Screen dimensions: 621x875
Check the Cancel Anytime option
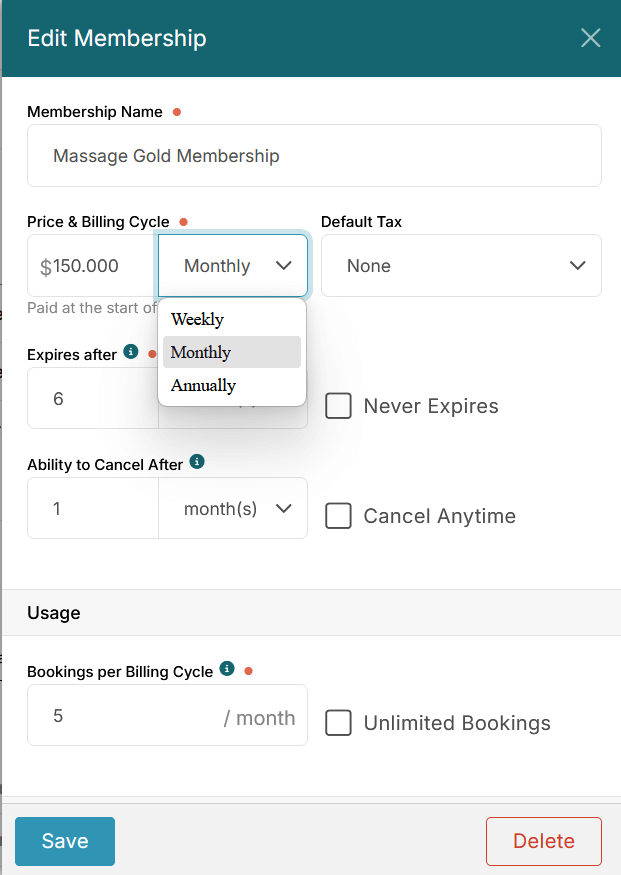coord(339,516)
